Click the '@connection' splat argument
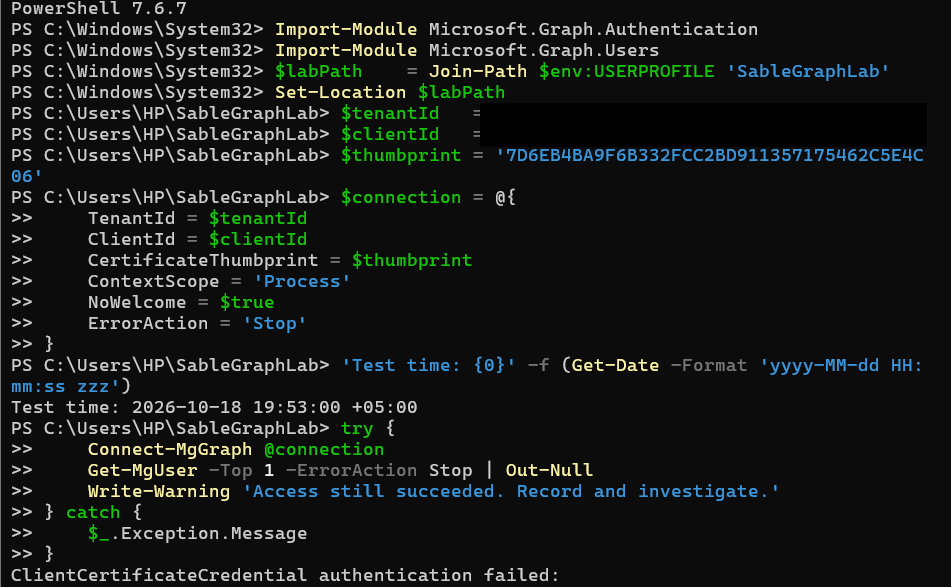Viewport: 951px width, 587px height. pyautogui.click(x=324, y=449)
